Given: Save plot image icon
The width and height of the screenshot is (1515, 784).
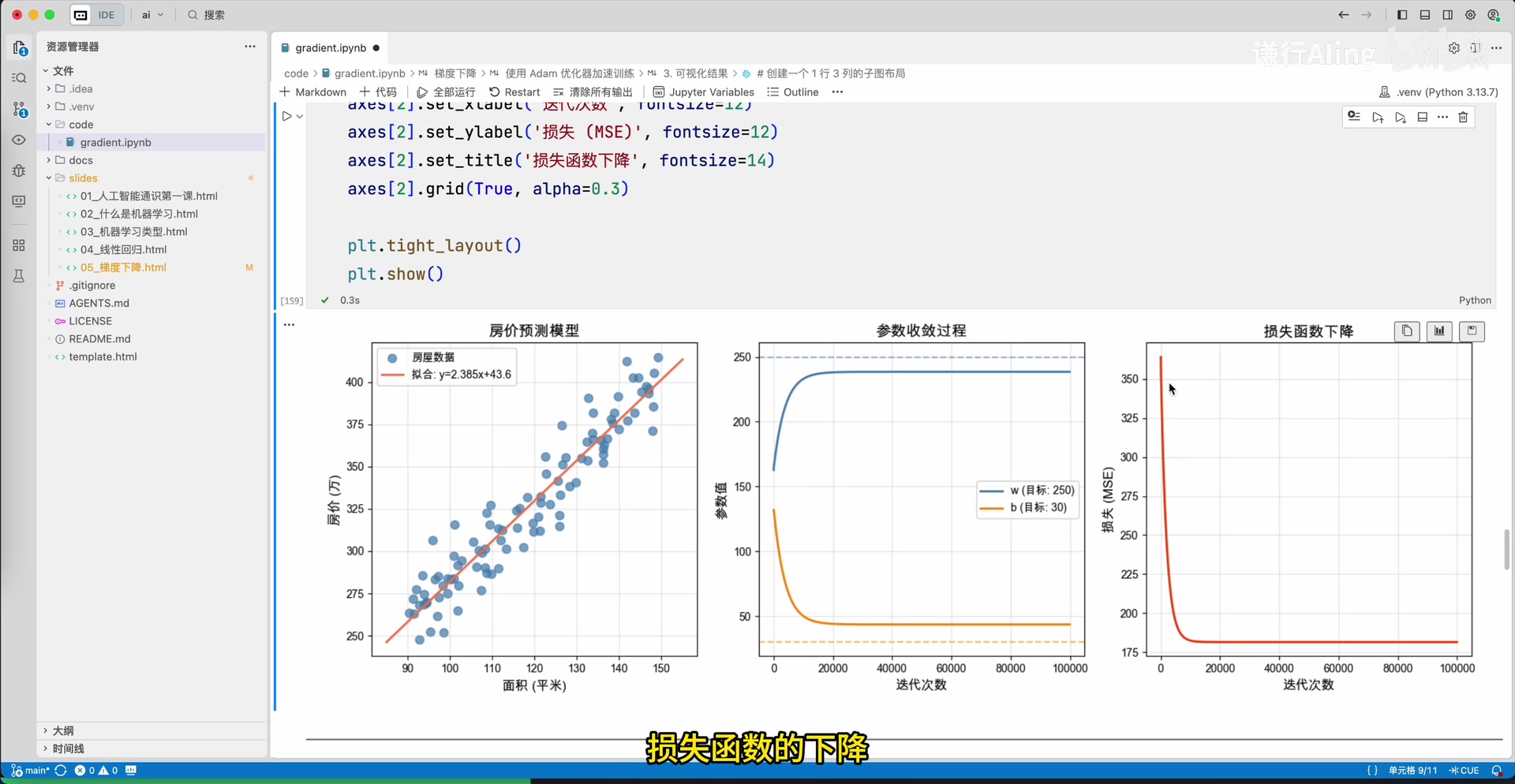Looking at the screenshot, I should pos(1472,331).
